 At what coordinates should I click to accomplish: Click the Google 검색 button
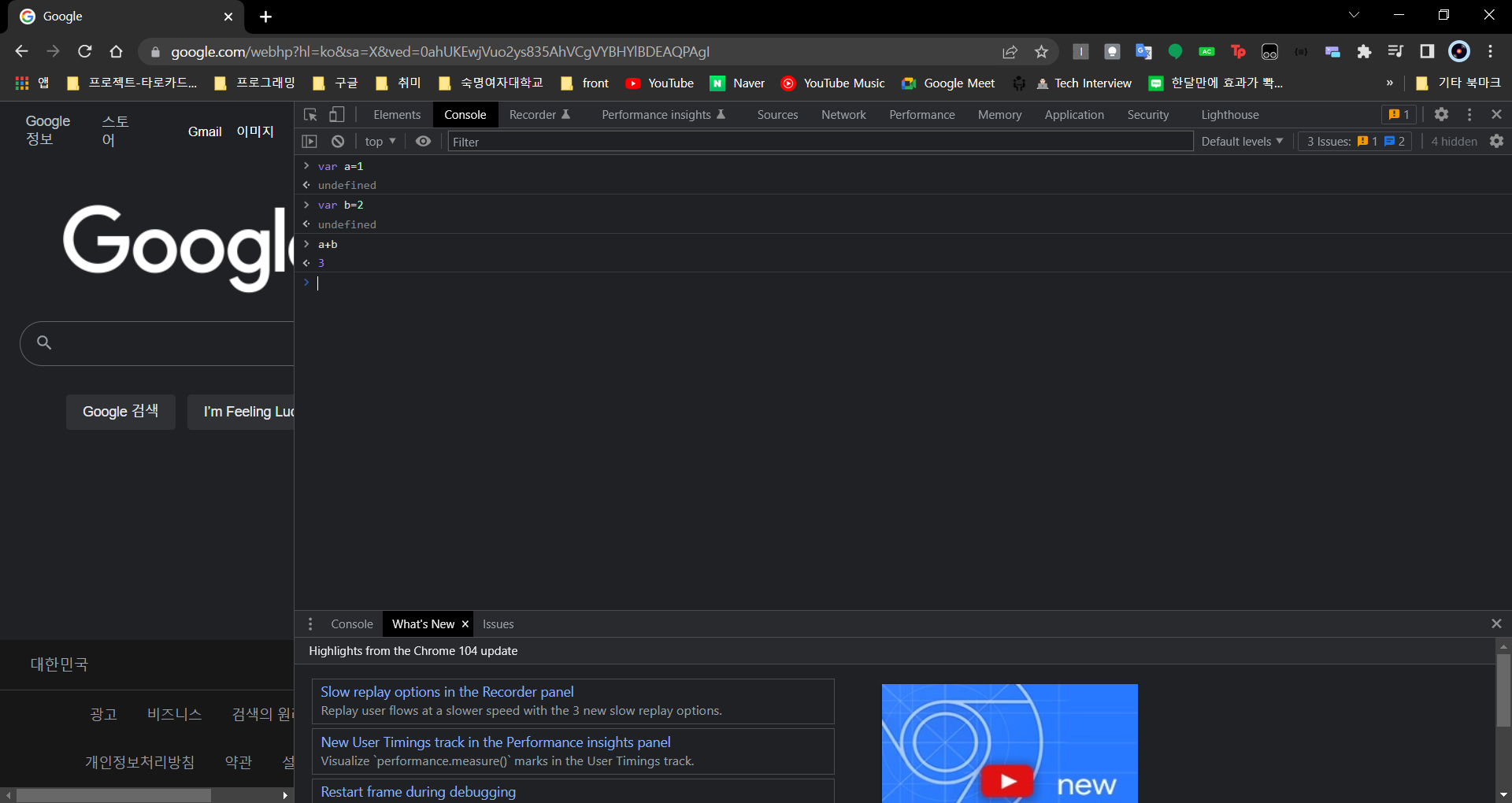[120, 412]
